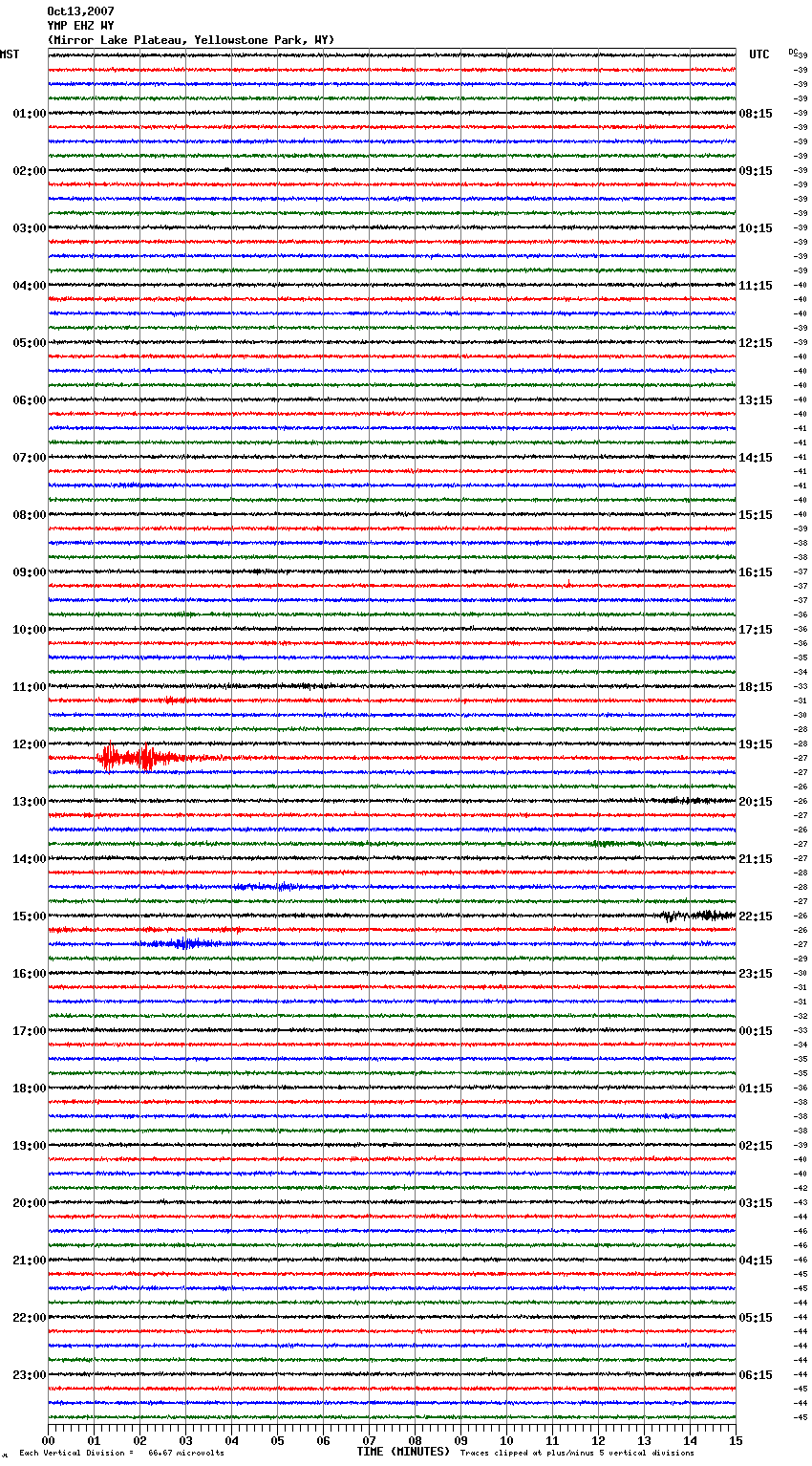Click the 02:00 MST time label
Screen dimensions: 812x1466
(30, 171)
